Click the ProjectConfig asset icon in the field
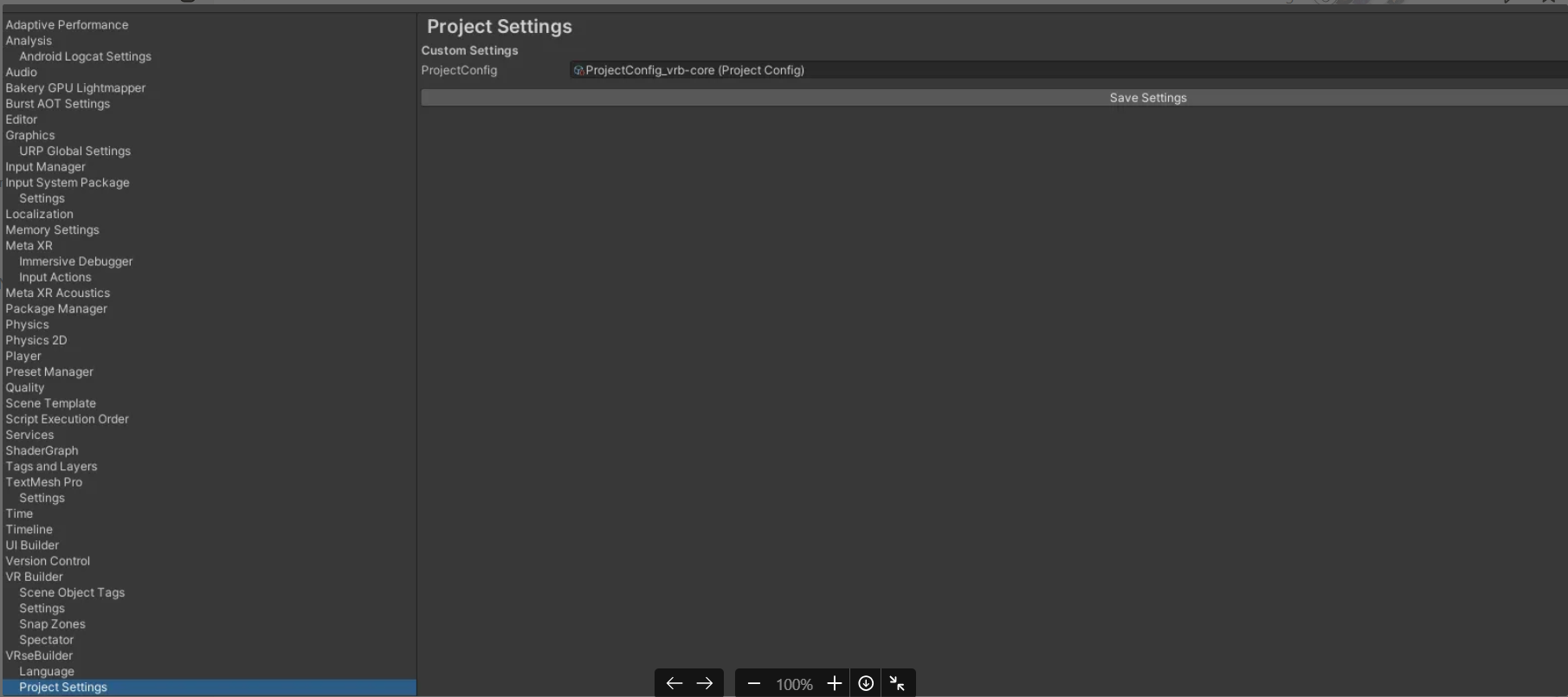Image resolution: width=1568 pixels, height=697 pixels. coord(578,70)
